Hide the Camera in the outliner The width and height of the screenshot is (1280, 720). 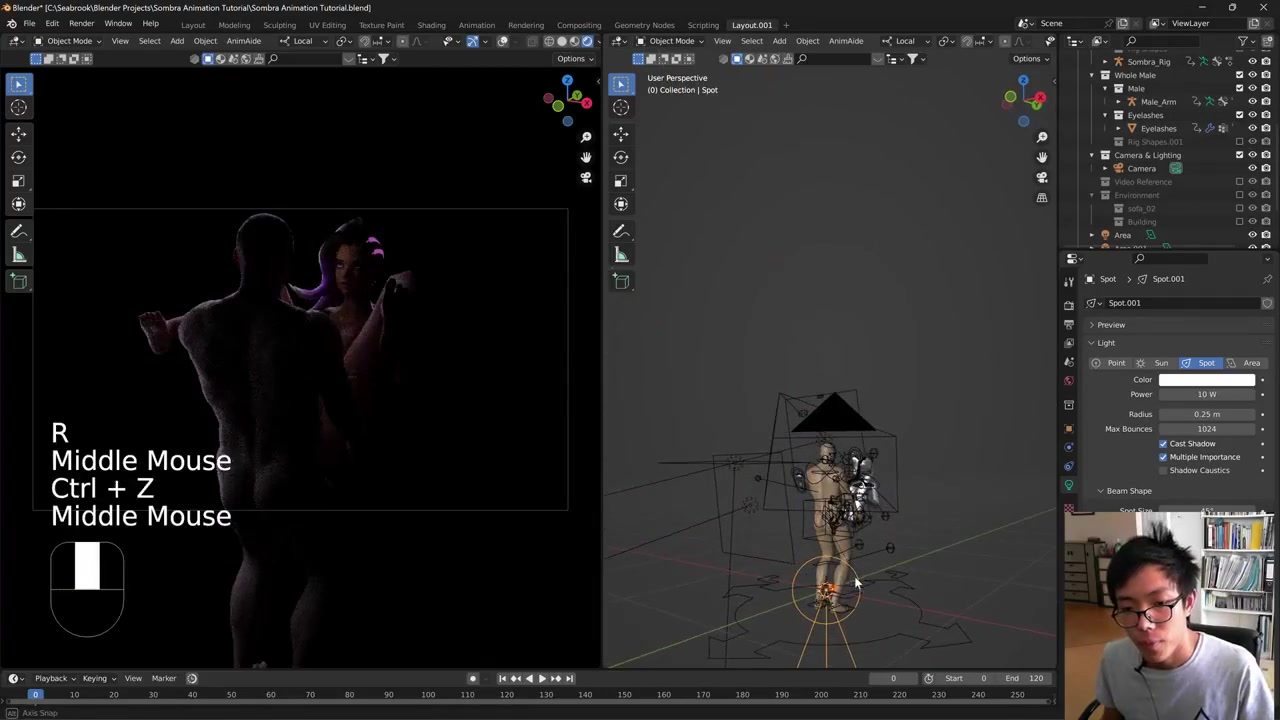1252,168
